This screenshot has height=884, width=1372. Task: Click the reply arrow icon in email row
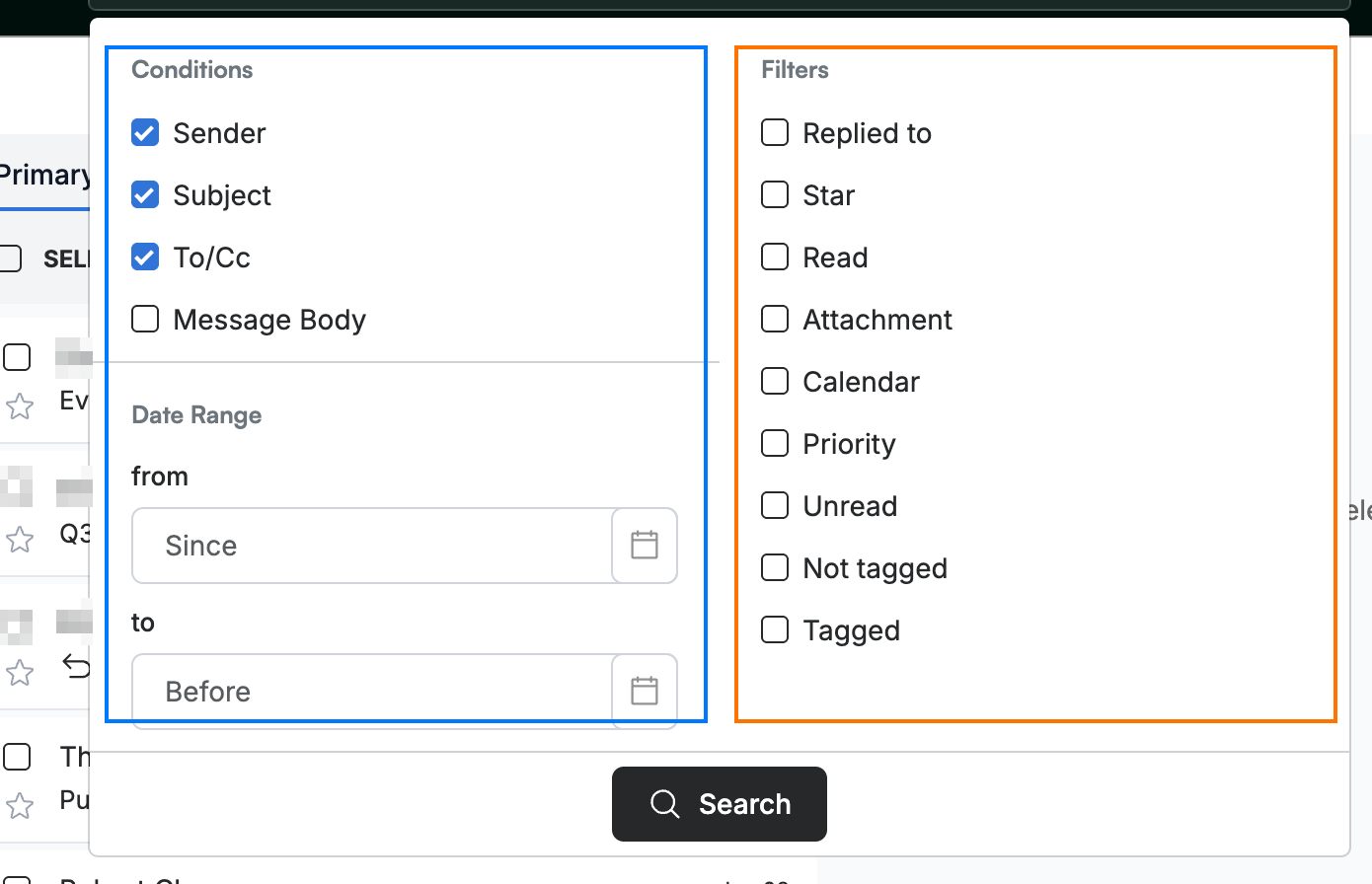76,666
